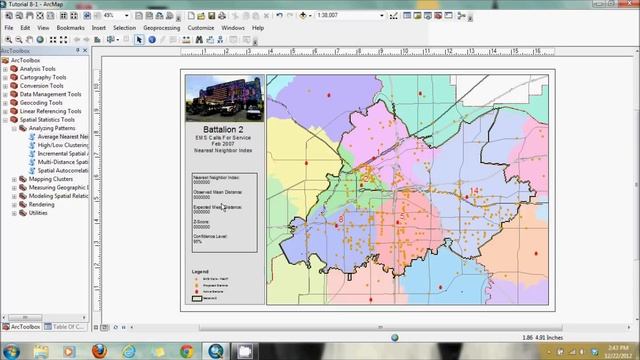Open Internet Explorer from the taskbar
This screenshot has height=360, width=640.
(x=129, y=351)
